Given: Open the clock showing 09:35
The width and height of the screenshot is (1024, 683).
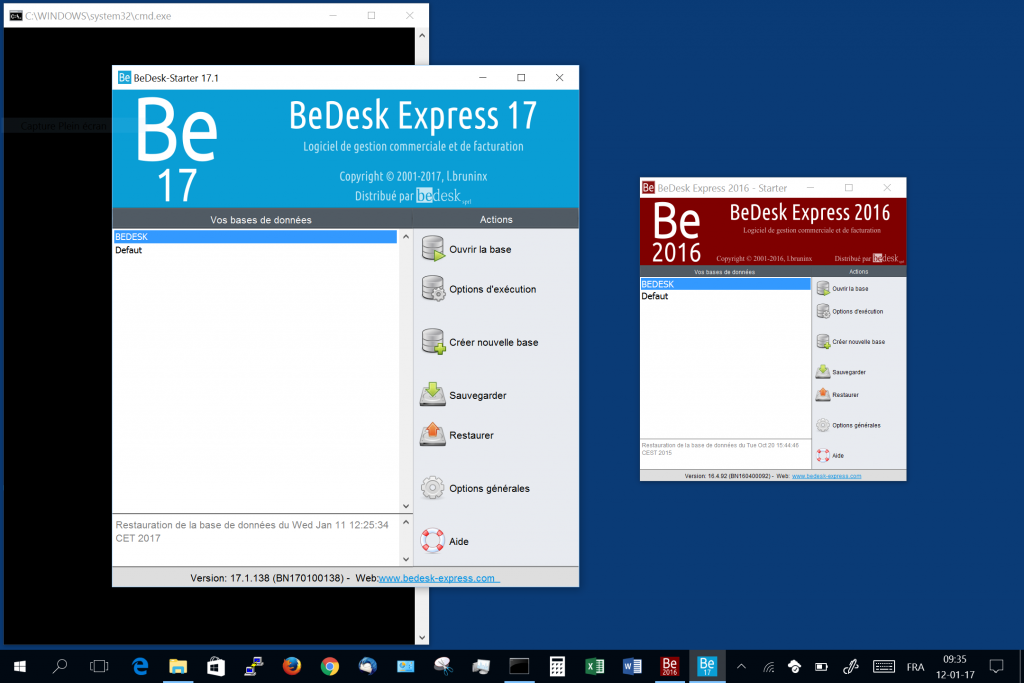Looking at the screenshot, I should [x=955, y=667].
